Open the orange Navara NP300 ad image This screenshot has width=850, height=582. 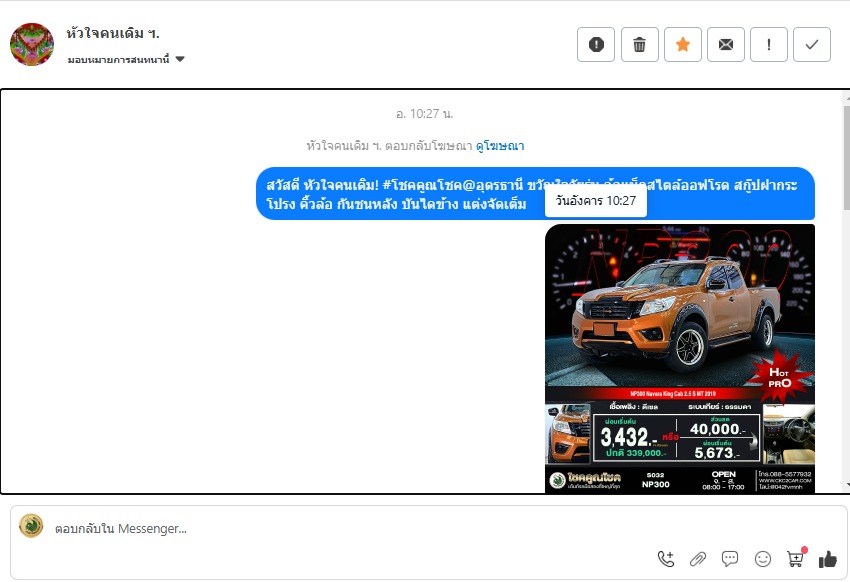(x=680, y=358)
